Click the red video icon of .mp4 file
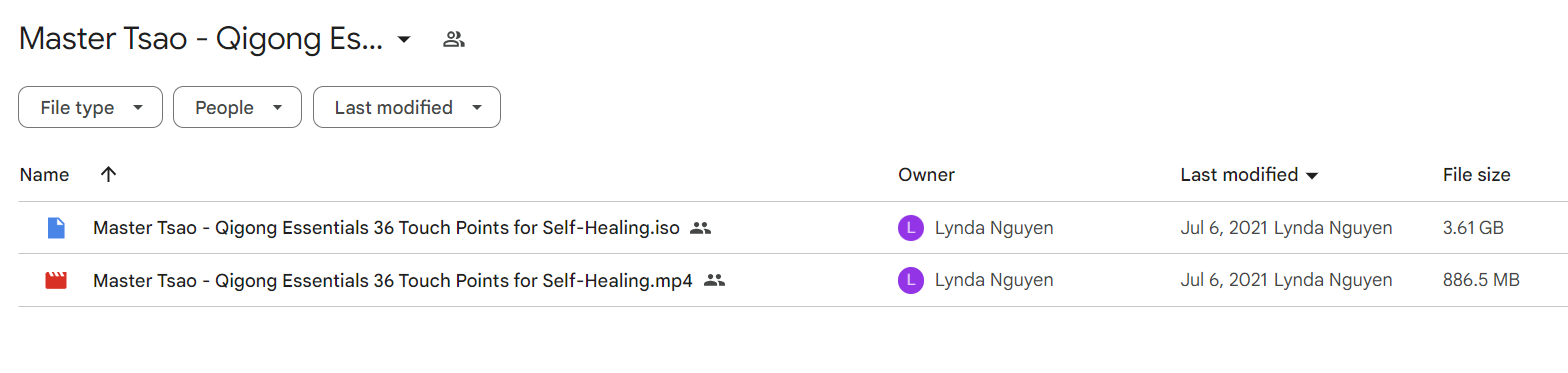 (56, 280)
